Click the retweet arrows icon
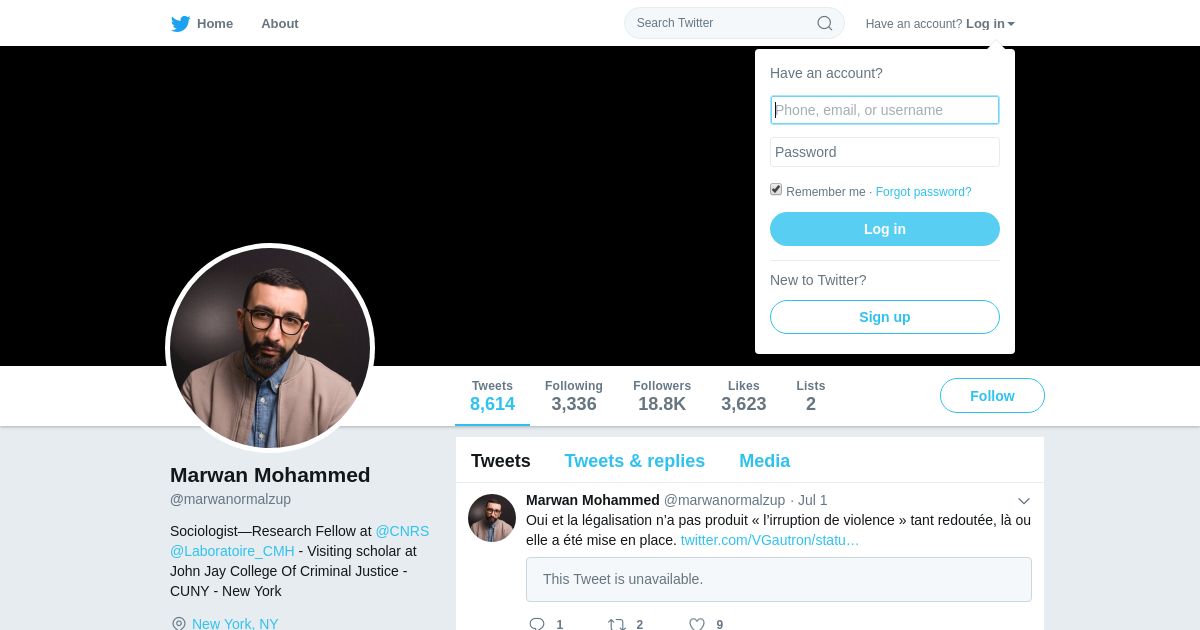Viewport: 1200px width, 630px height. pos(617,624)
